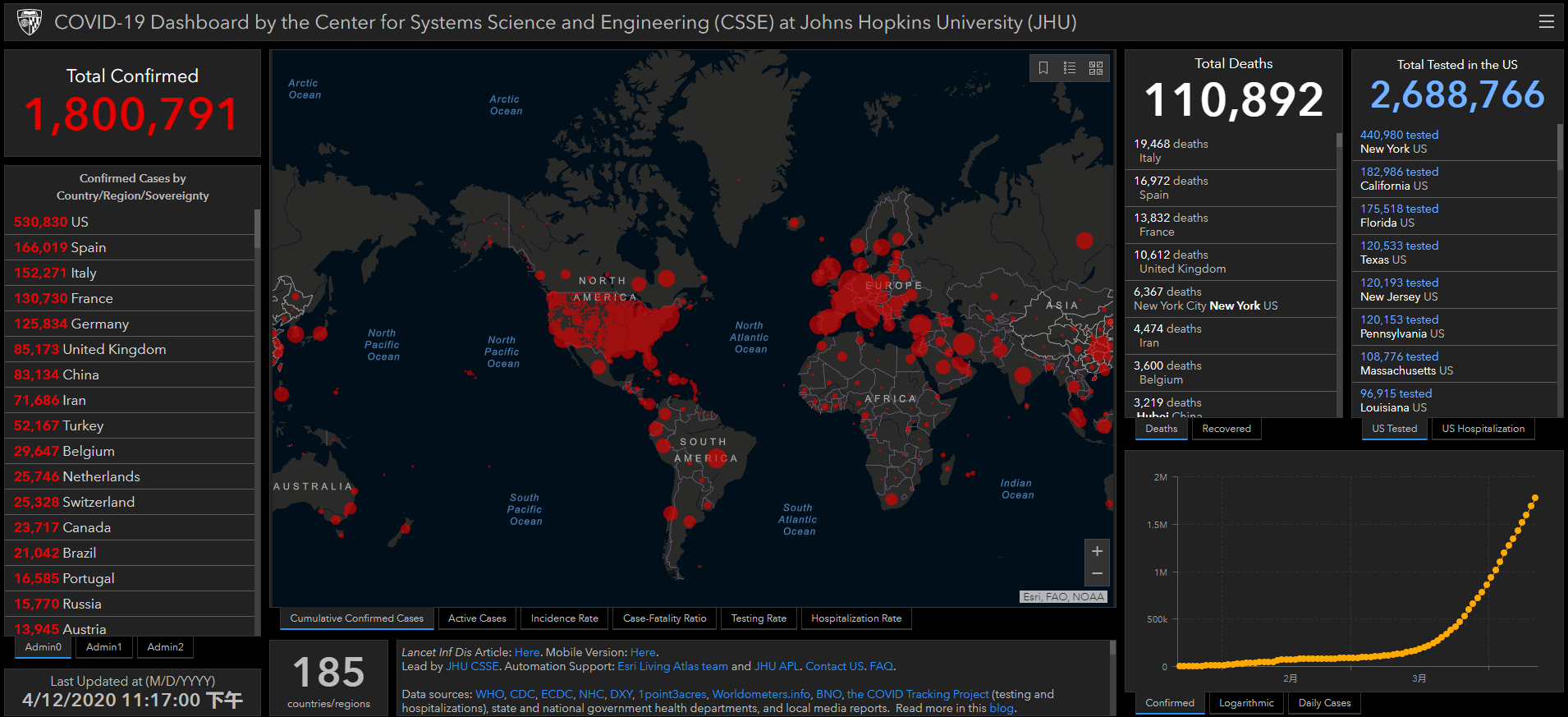Viewport: 1568px width, 717px height.
Task: Select 182,986 tested California entry
Action: coord(1455,179)
